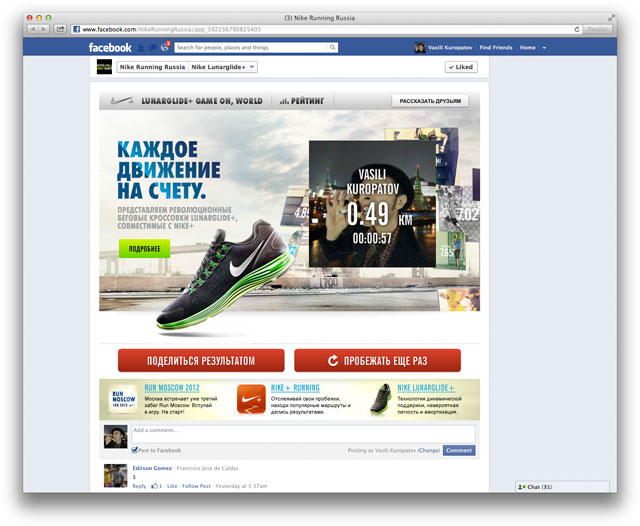Image resolution: width=640 pixels, height=526 pixels.
Task: Open Edison Gomez avatar
Action: [x=116, y=475]
